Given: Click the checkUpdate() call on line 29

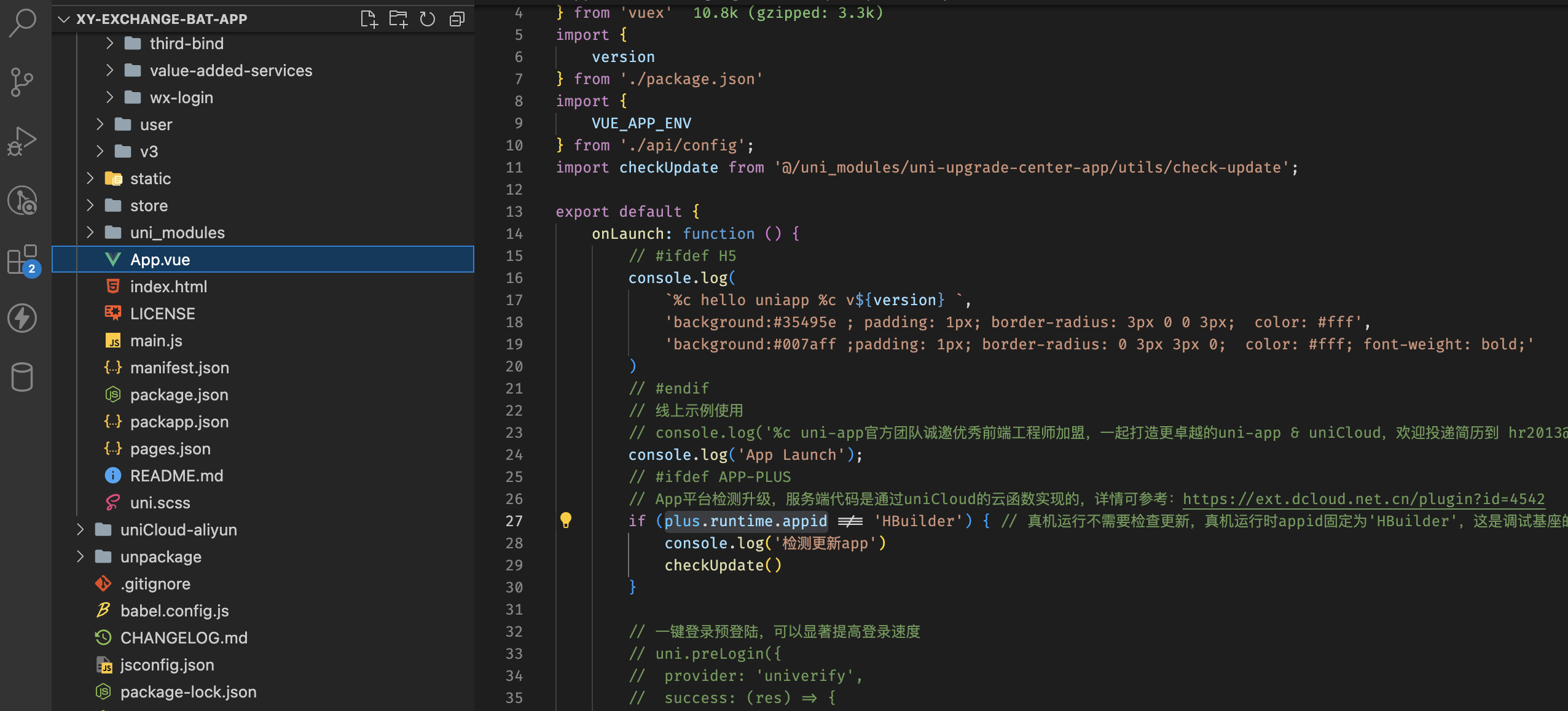Looking at the screenshot, I should [723, 565].
